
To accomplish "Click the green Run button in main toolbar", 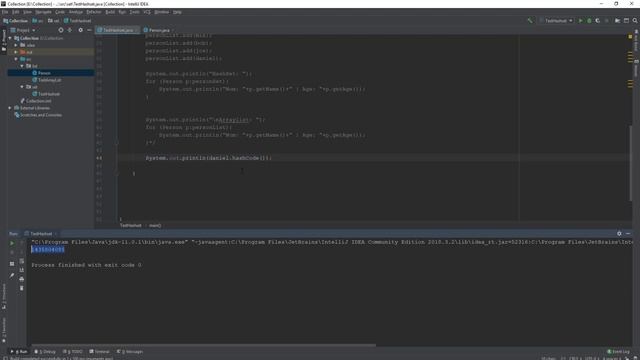I will tap(580, 20).
